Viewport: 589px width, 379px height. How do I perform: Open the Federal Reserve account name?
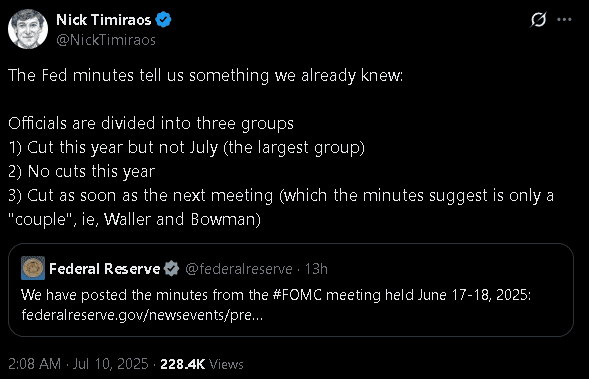[x=105, y=269]
